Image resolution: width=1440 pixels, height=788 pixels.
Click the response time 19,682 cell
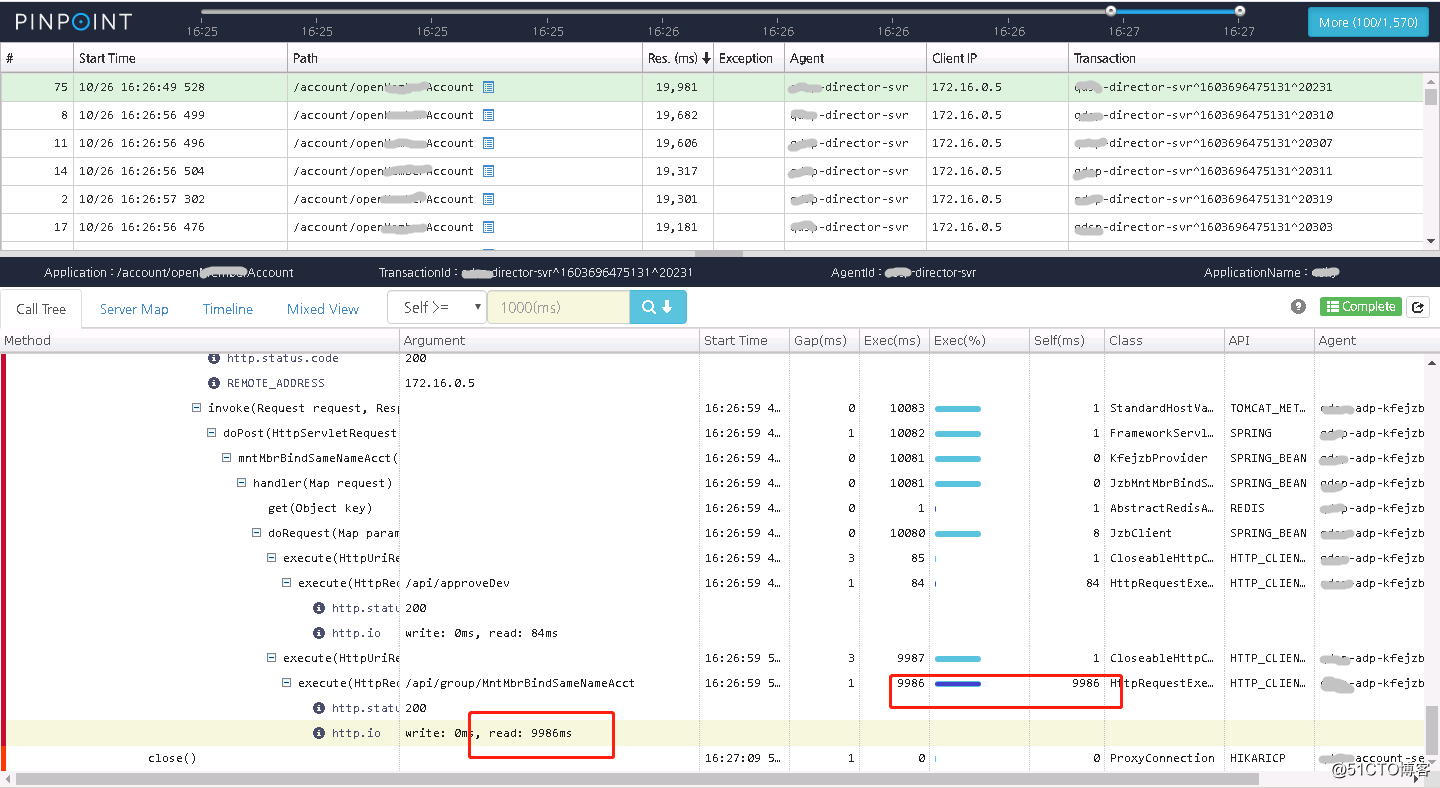tap(677, 115)
